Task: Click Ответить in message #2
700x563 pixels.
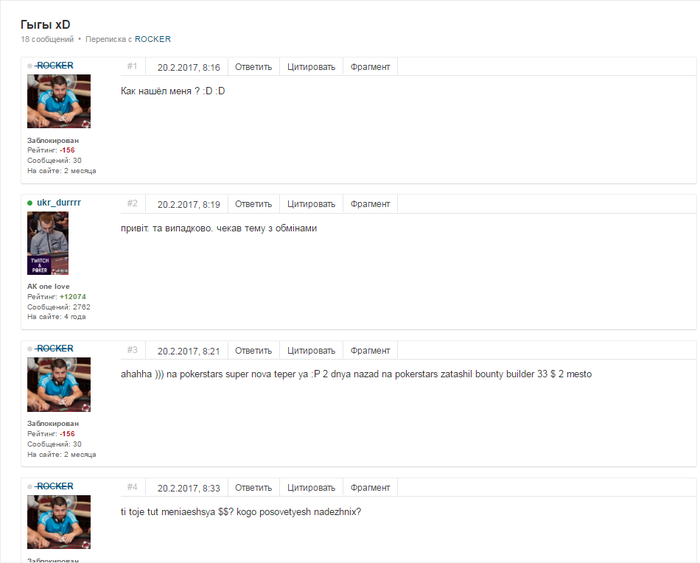Action: (254, 204)
